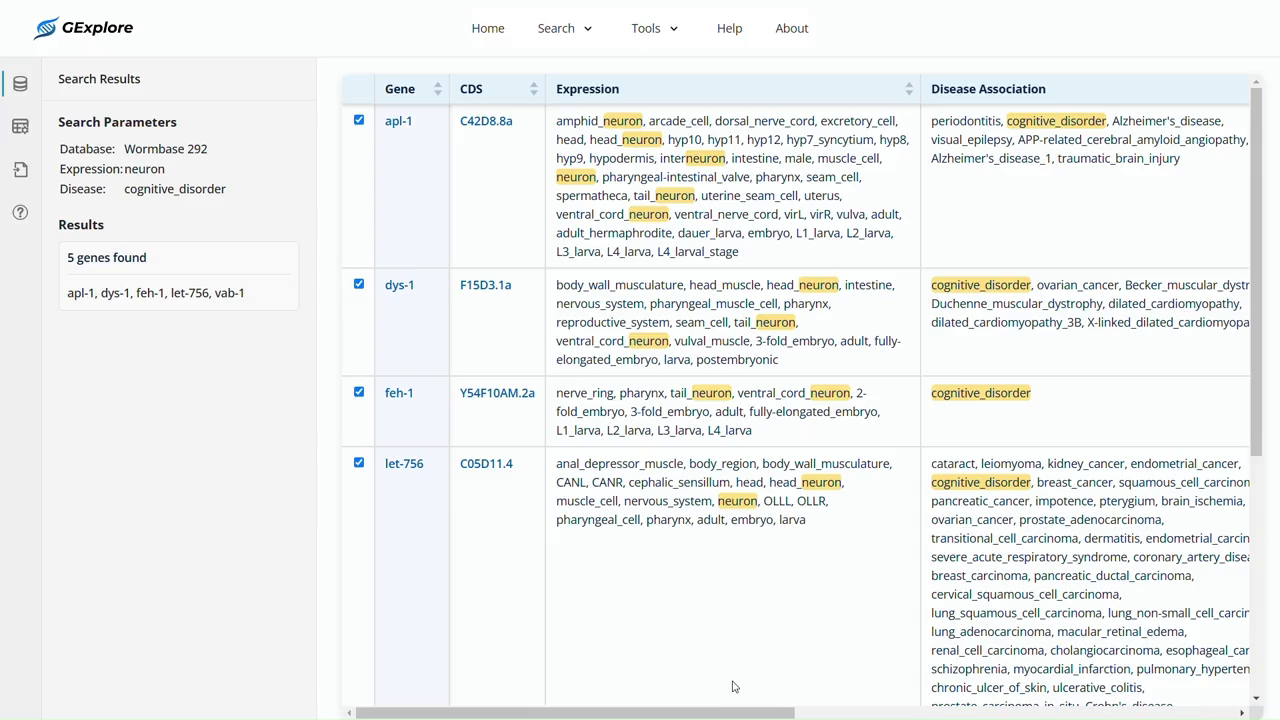Click the scroll-left arrow of horizontal scrollbar
The image size is (1280, 720).
348,713
